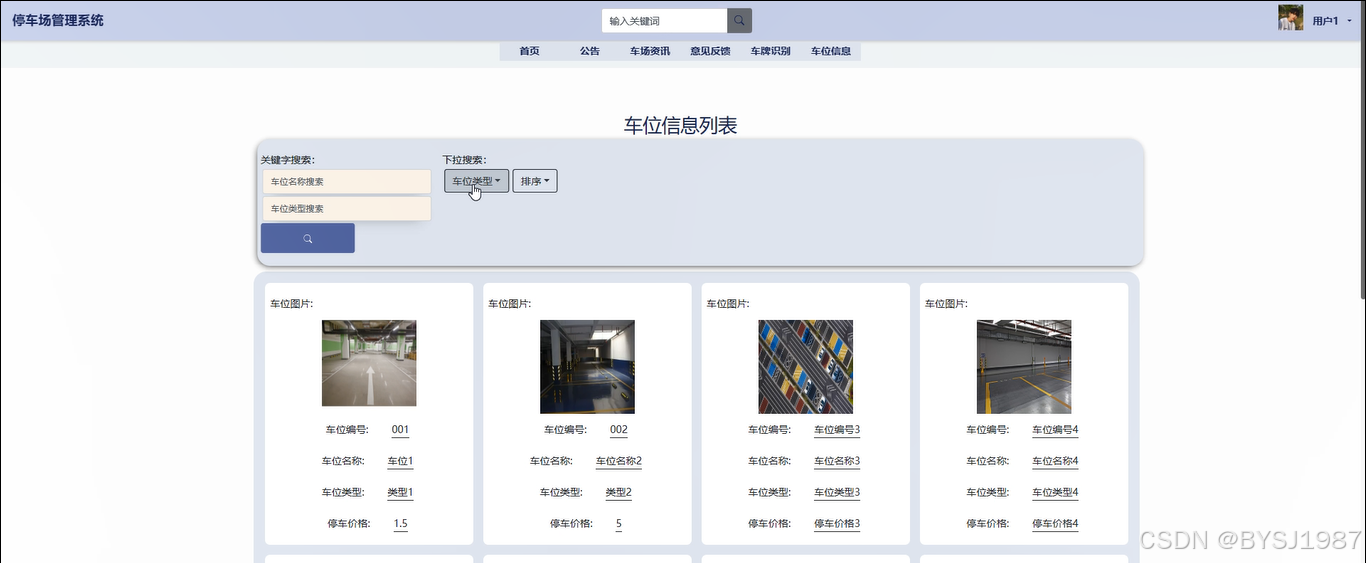1366x563 pixels.
Task: Focus the 车位名称搜索 input field
Action: pyautogui.click(x=346, y=182)
